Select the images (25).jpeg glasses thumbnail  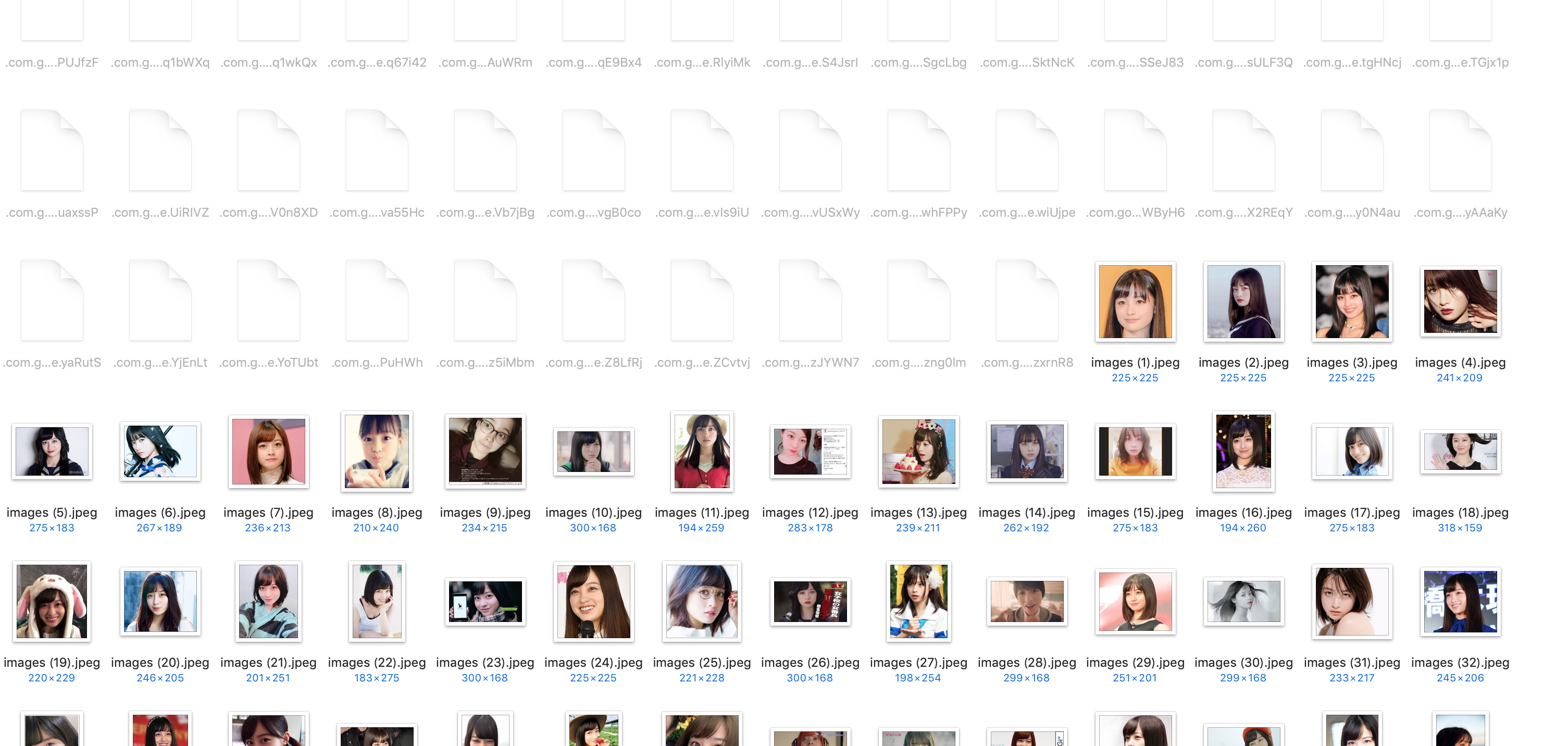[702, 601]
